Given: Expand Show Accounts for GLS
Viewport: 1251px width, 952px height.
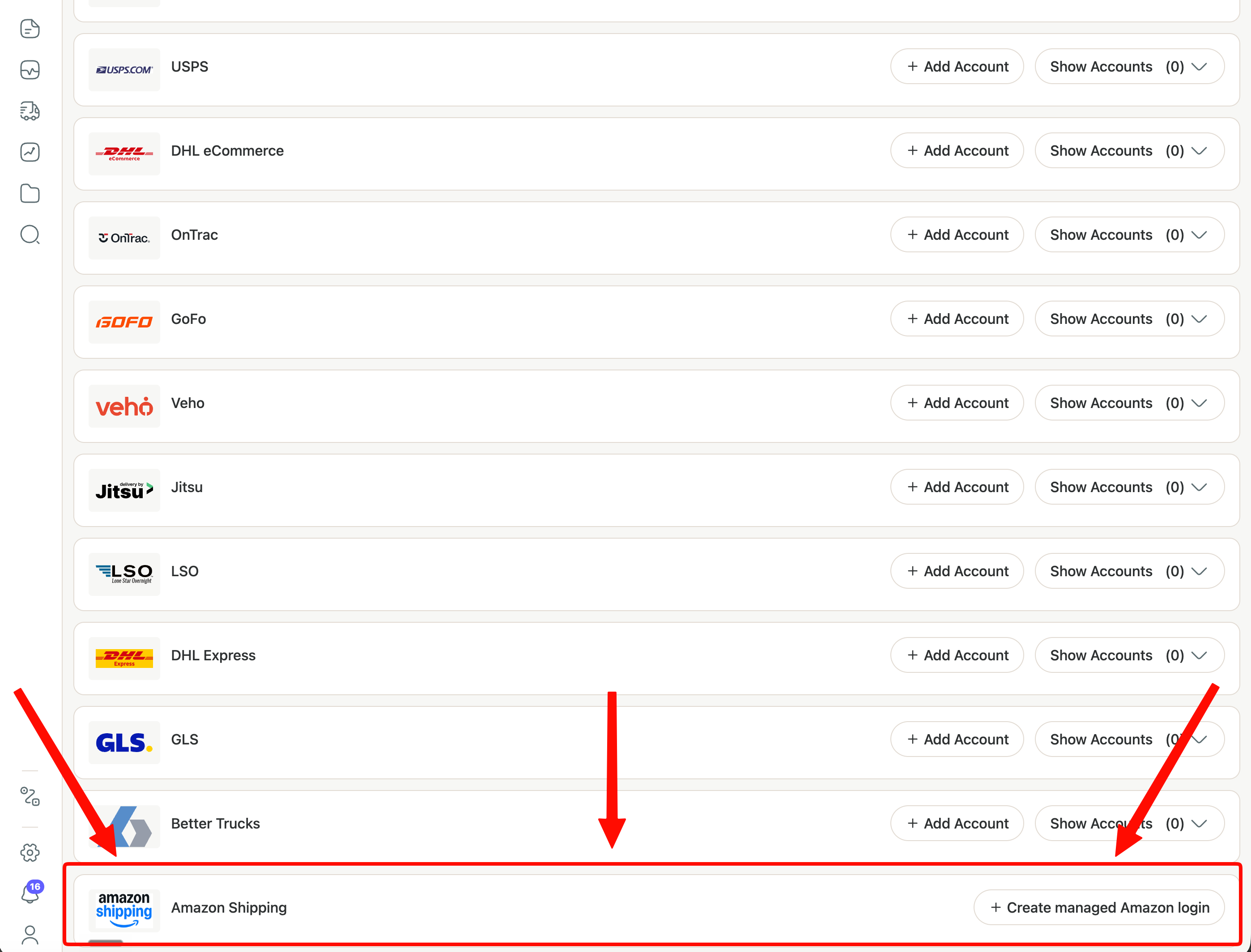Looking at the screenshot, I should (1129, 739).
